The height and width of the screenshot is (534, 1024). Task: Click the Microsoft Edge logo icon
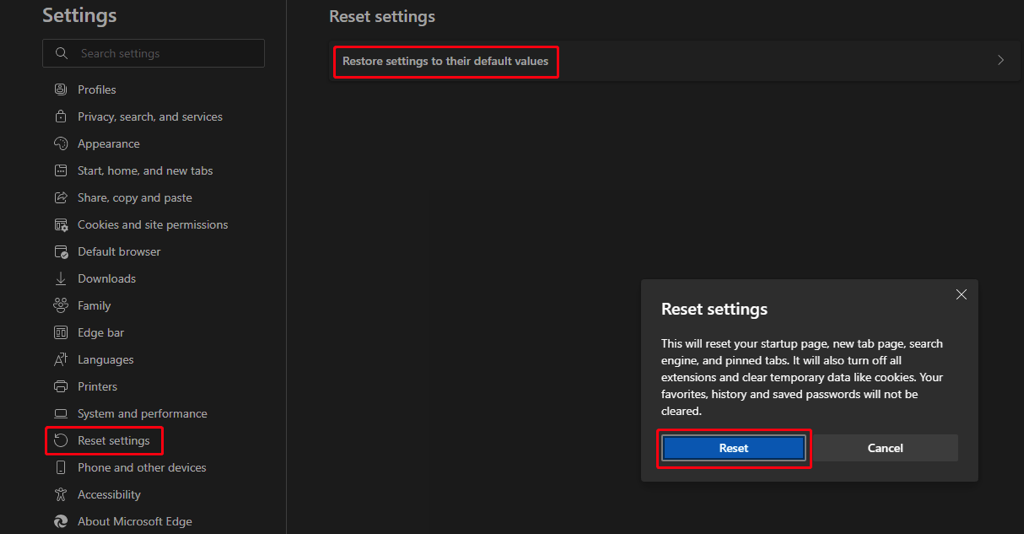[x=61, y=522]
